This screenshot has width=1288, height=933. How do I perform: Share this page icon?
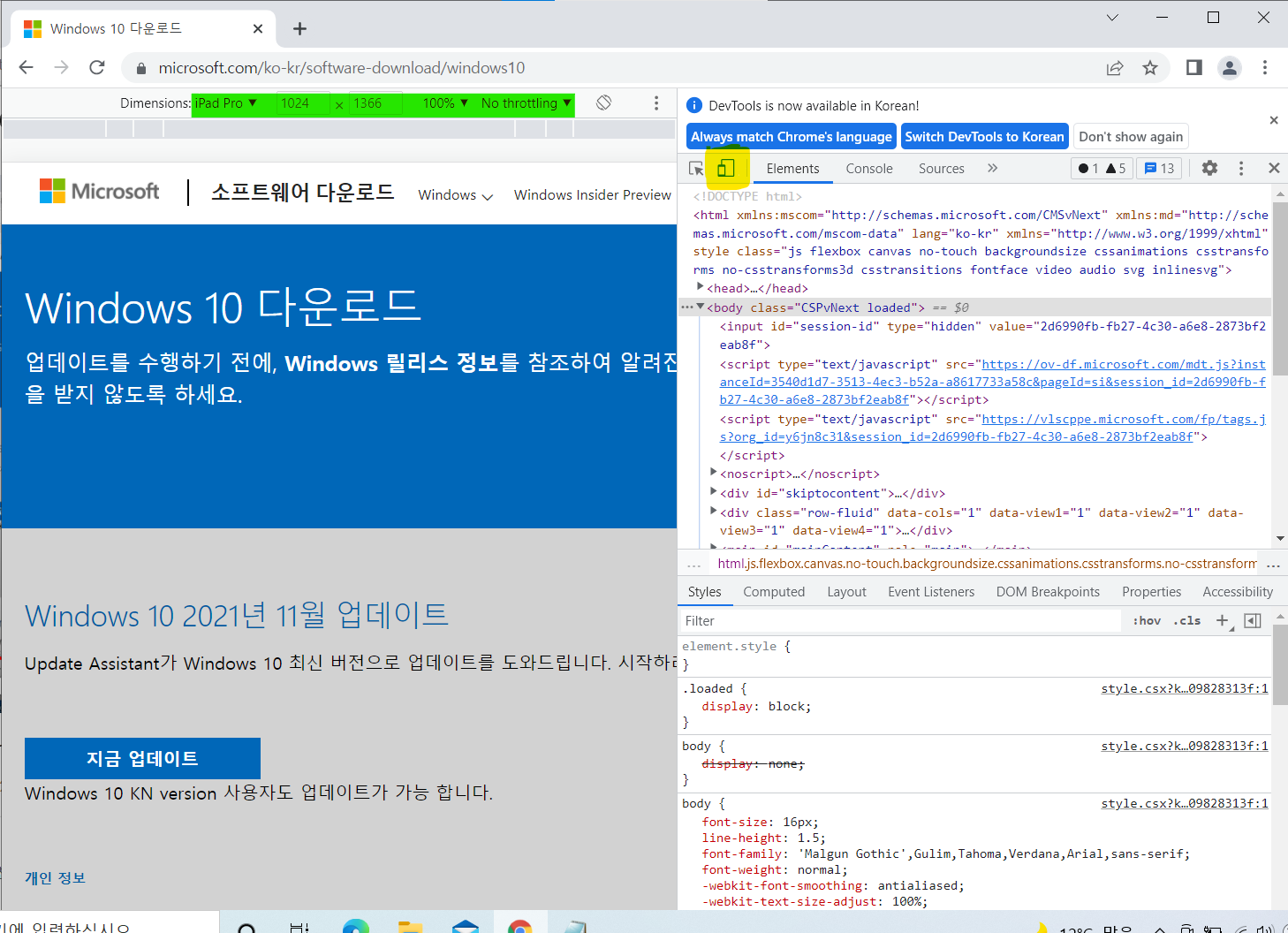coord(1115,67)
